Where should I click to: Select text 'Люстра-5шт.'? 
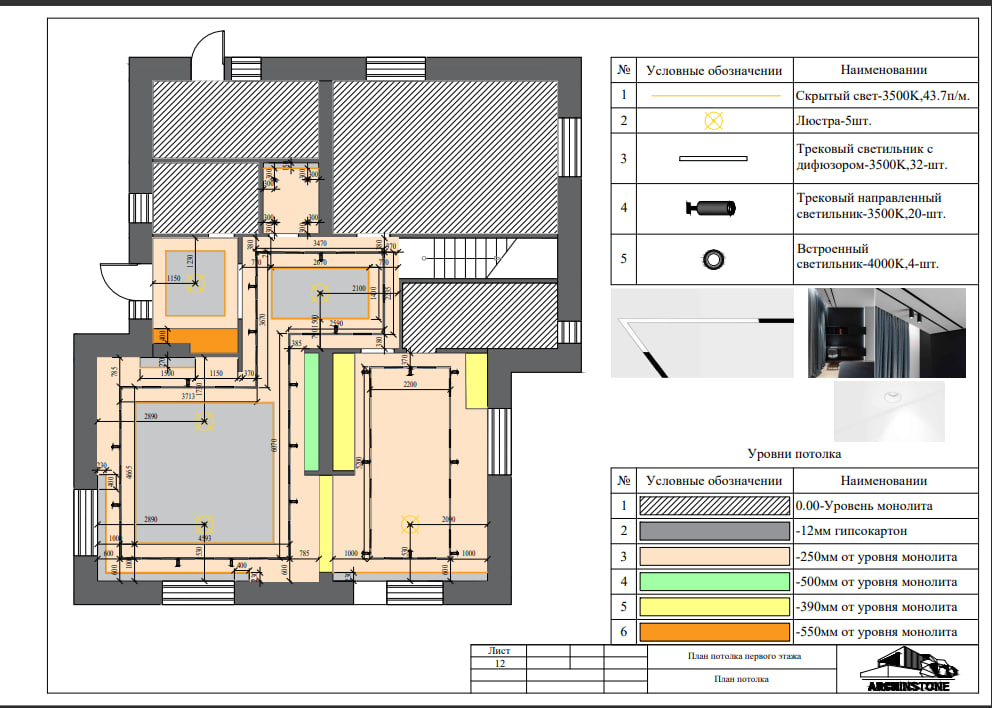833,121
